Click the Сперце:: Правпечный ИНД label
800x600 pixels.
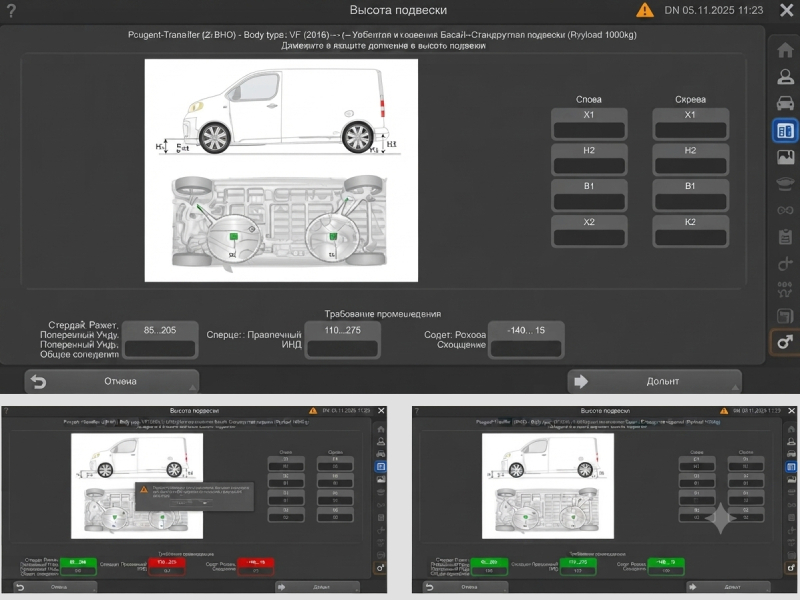click(254, 340)
